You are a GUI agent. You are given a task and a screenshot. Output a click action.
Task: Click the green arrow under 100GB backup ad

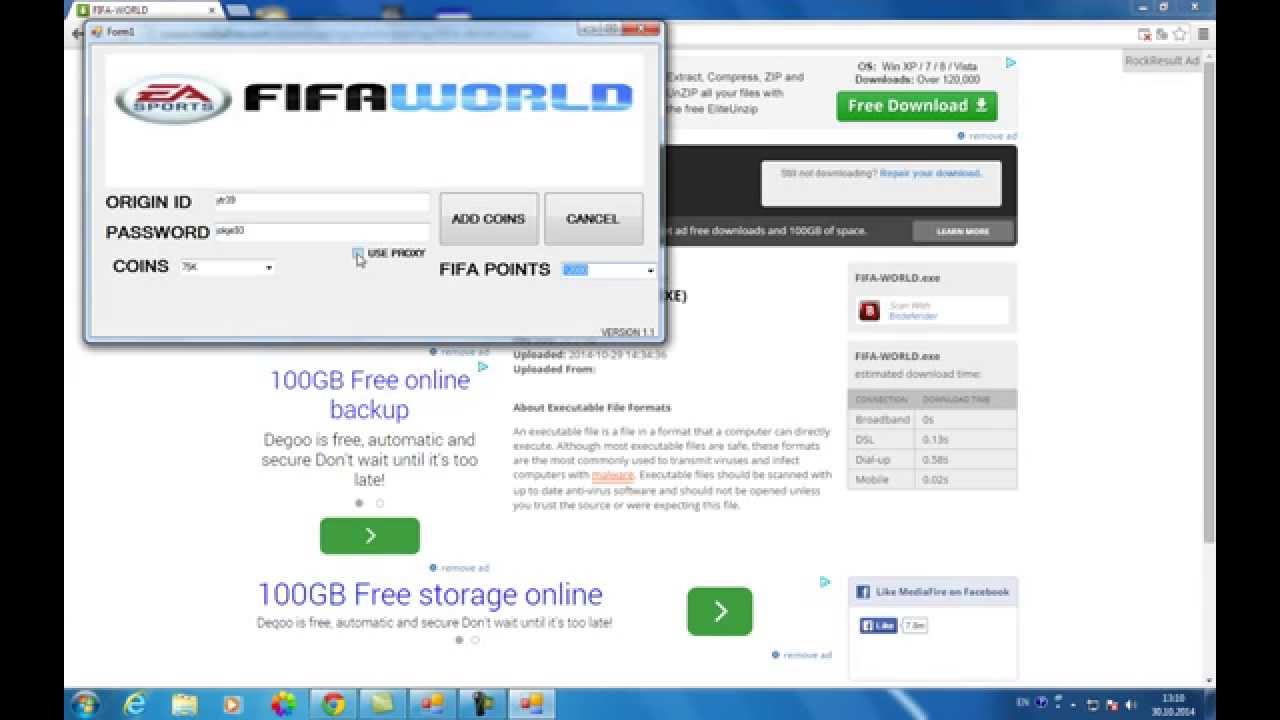(370, 536)
